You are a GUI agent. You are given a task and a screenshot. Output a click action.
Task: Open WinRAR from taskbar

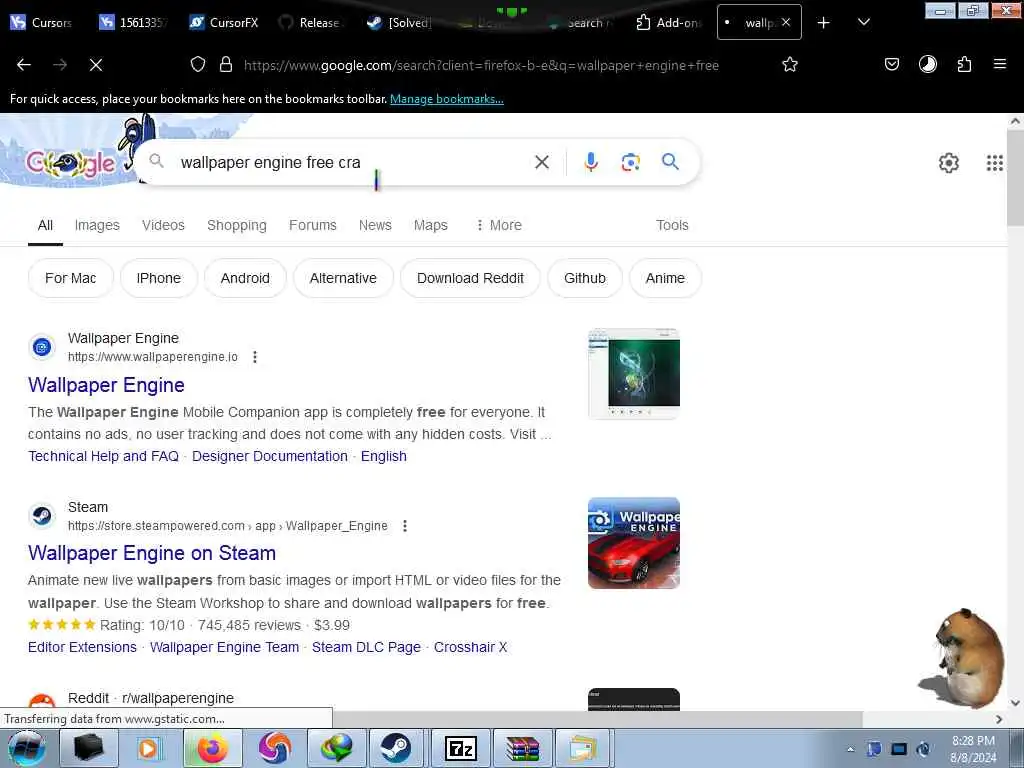[x=522, y=748]
